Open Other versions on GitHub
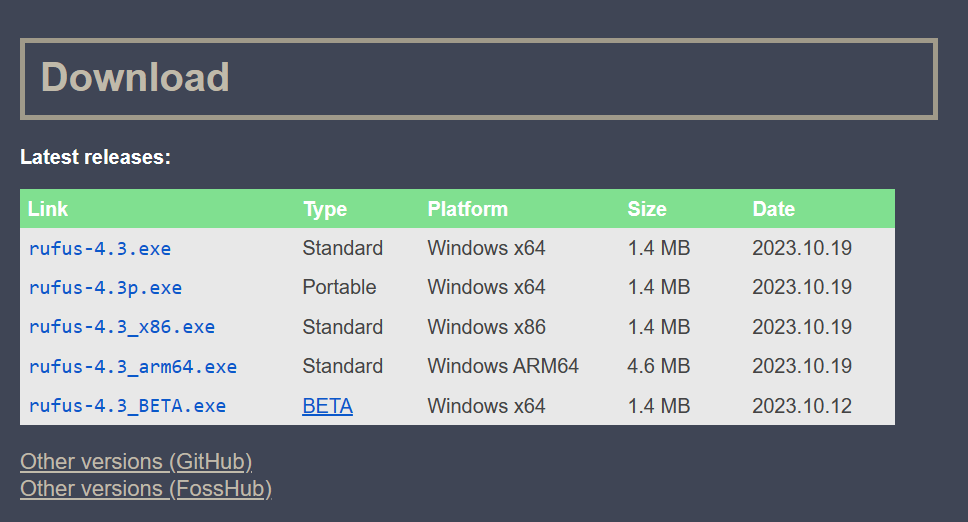The height and width of the screenshot is (522, 968). click(x=136, y=462)
